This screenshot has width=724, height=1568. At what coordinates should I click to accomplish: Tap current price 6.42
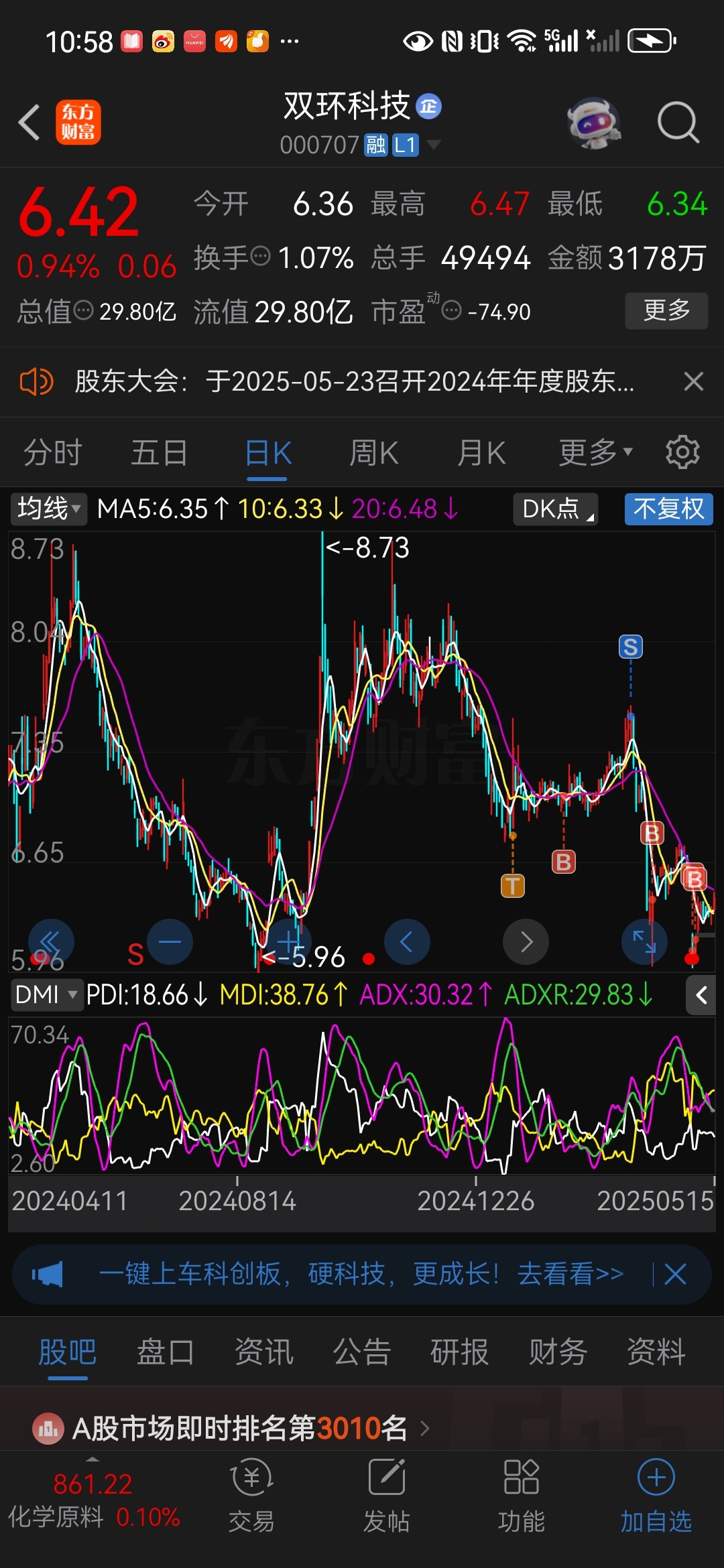pos(79,212)
